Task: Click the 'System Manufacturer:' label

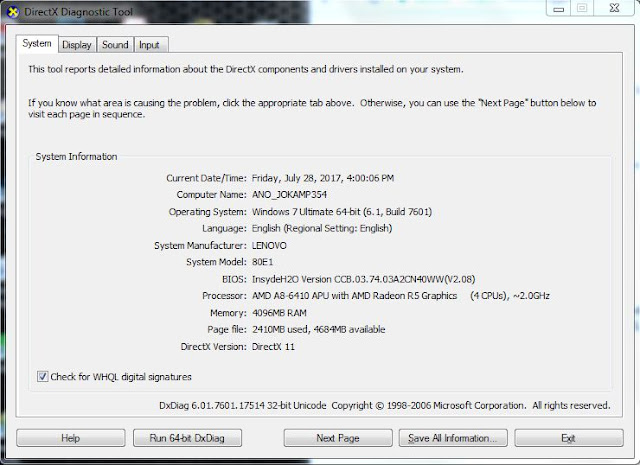Action: coord(200,245)
